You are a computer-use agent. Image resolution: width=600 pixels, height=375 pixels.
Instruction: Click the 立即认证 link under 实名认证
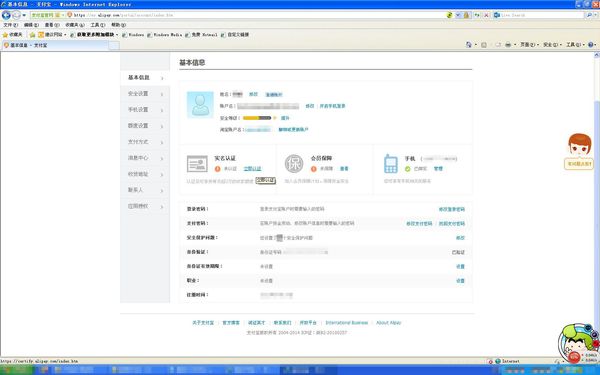pyautogui.click(x=253, y=169)
